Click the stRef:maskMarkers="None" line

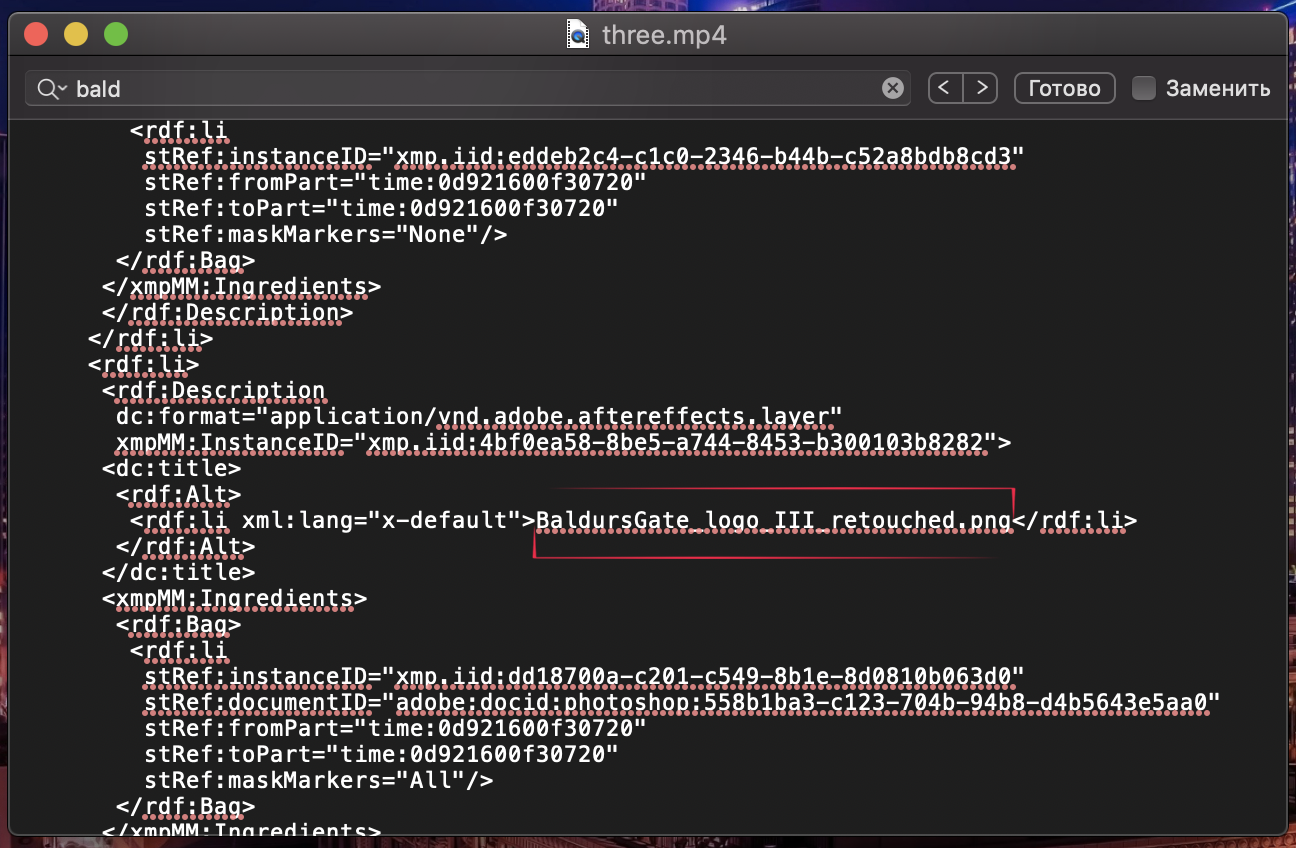(x=326, y=234)
